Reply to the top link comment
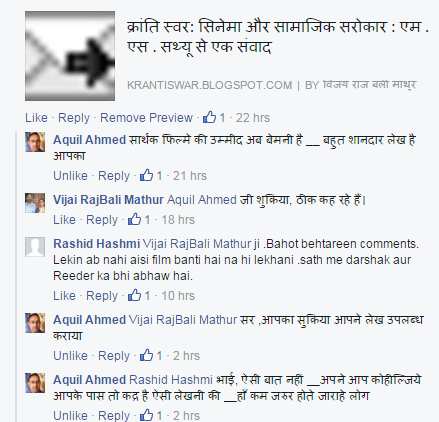 click(x=74, y=118)
